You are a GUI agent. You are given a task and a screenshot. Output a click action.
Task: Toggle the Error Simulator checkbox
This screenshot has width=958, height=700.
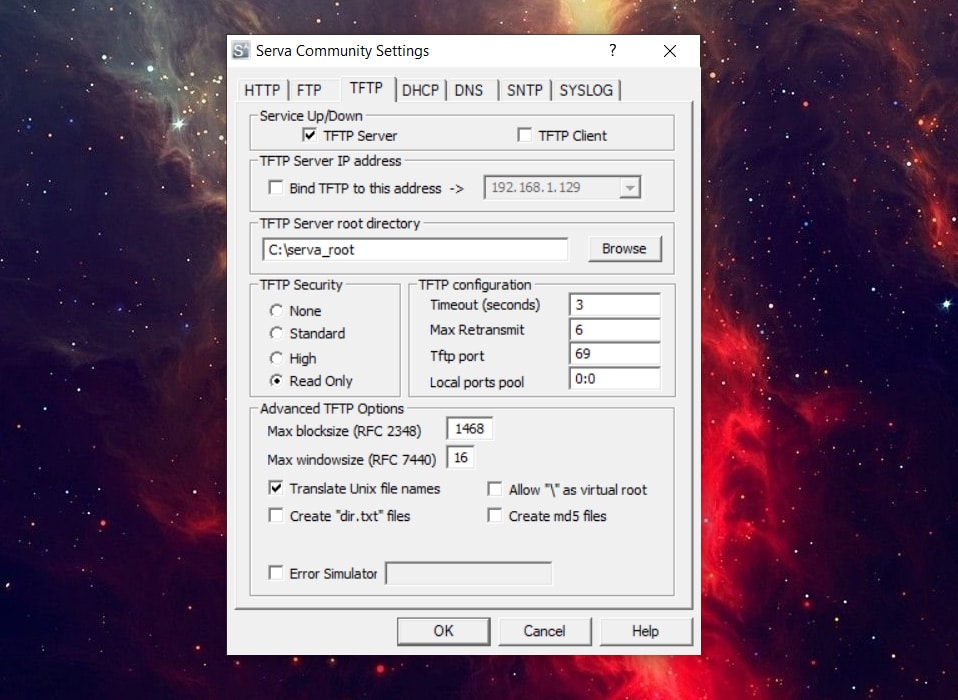pyautogui.click(x=276, y=573)
